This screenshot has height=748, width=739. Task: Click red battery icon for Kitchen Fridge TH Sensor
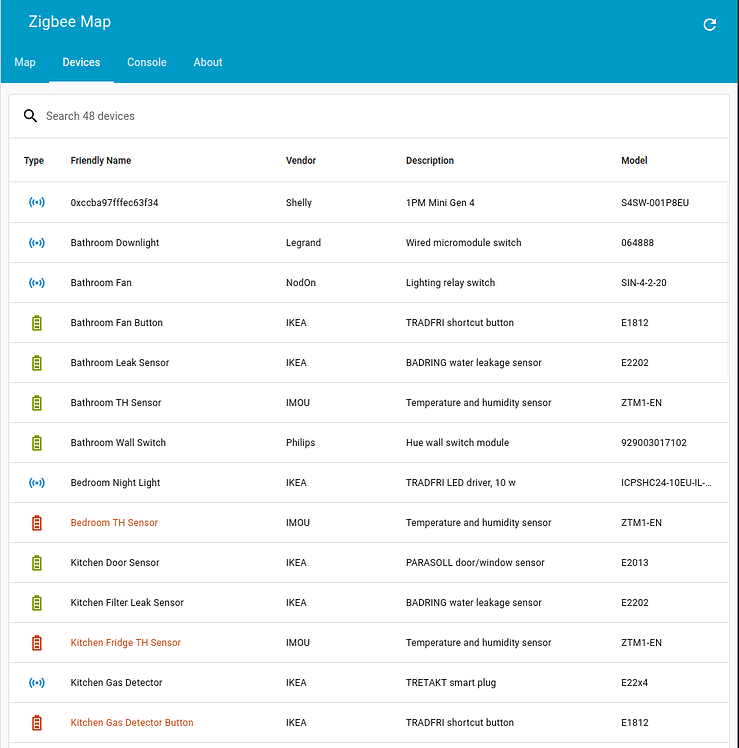click(37, 643)
